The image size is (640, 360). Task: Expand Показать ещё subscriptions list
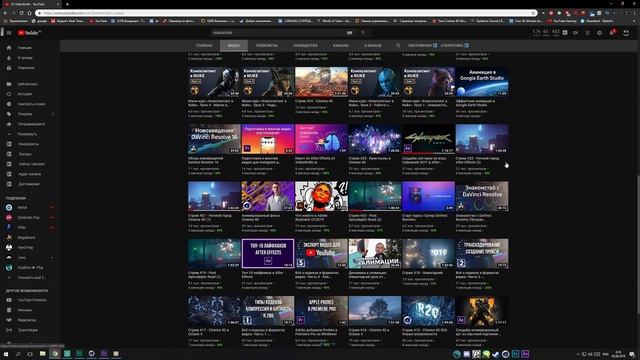[x=30, y=278]
